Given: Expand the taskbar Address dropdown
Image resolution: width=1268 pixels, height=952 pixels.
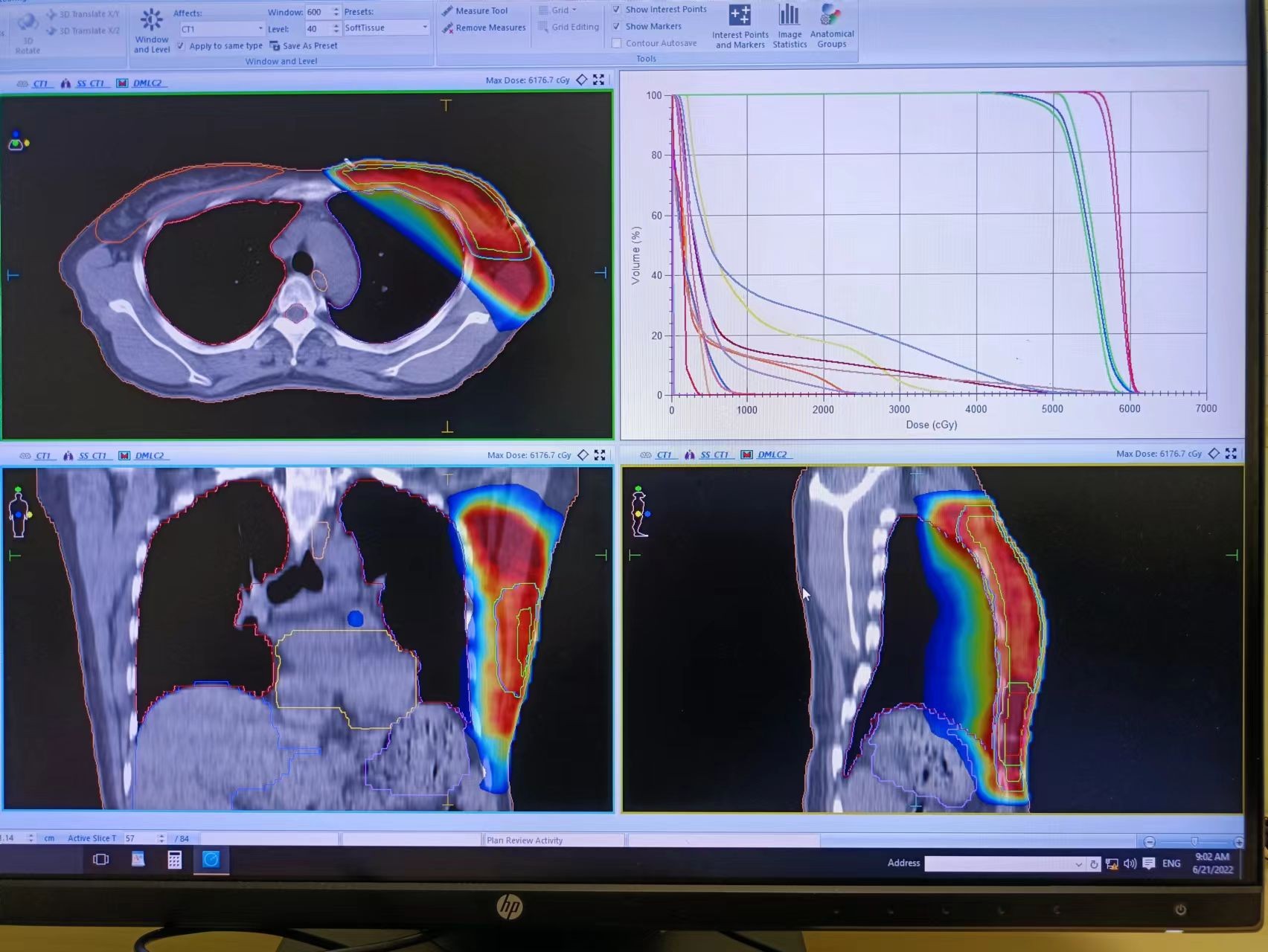Looking at the screenshot, I should pos(1078,863).
